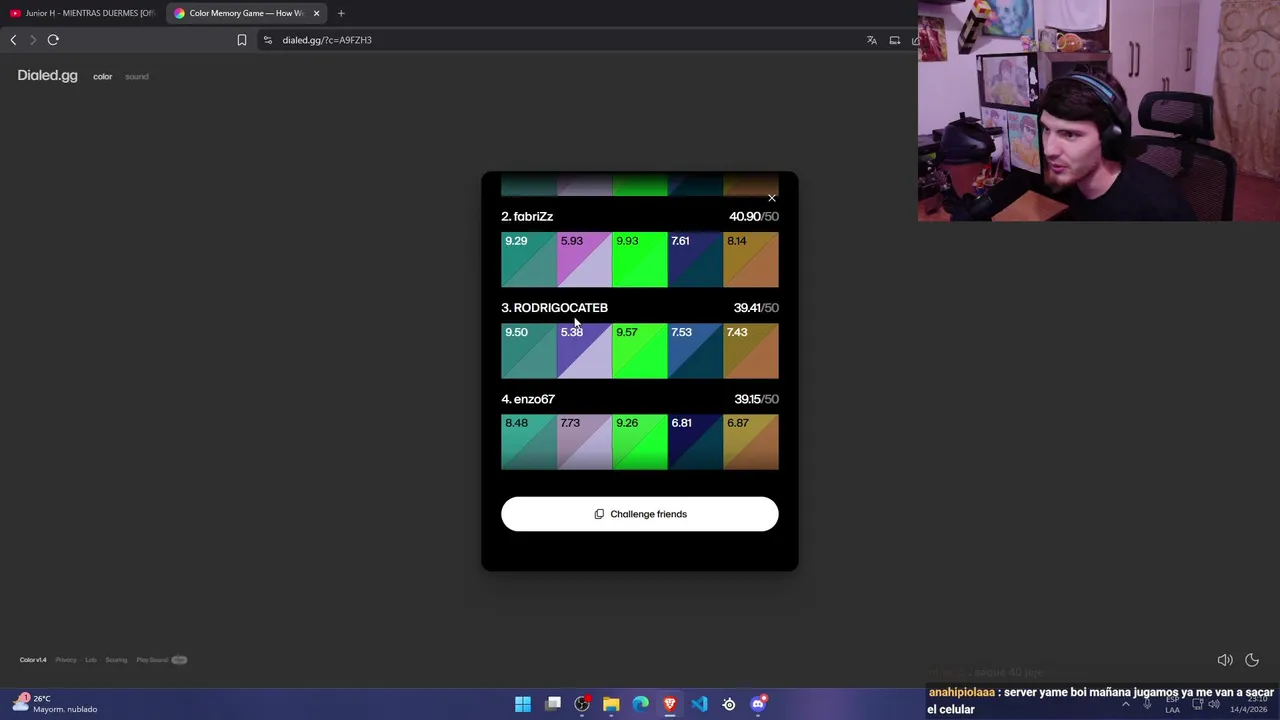Select fabriZz's 5.93 purple swatch
1280x720 pixels.
coord(584,260)
